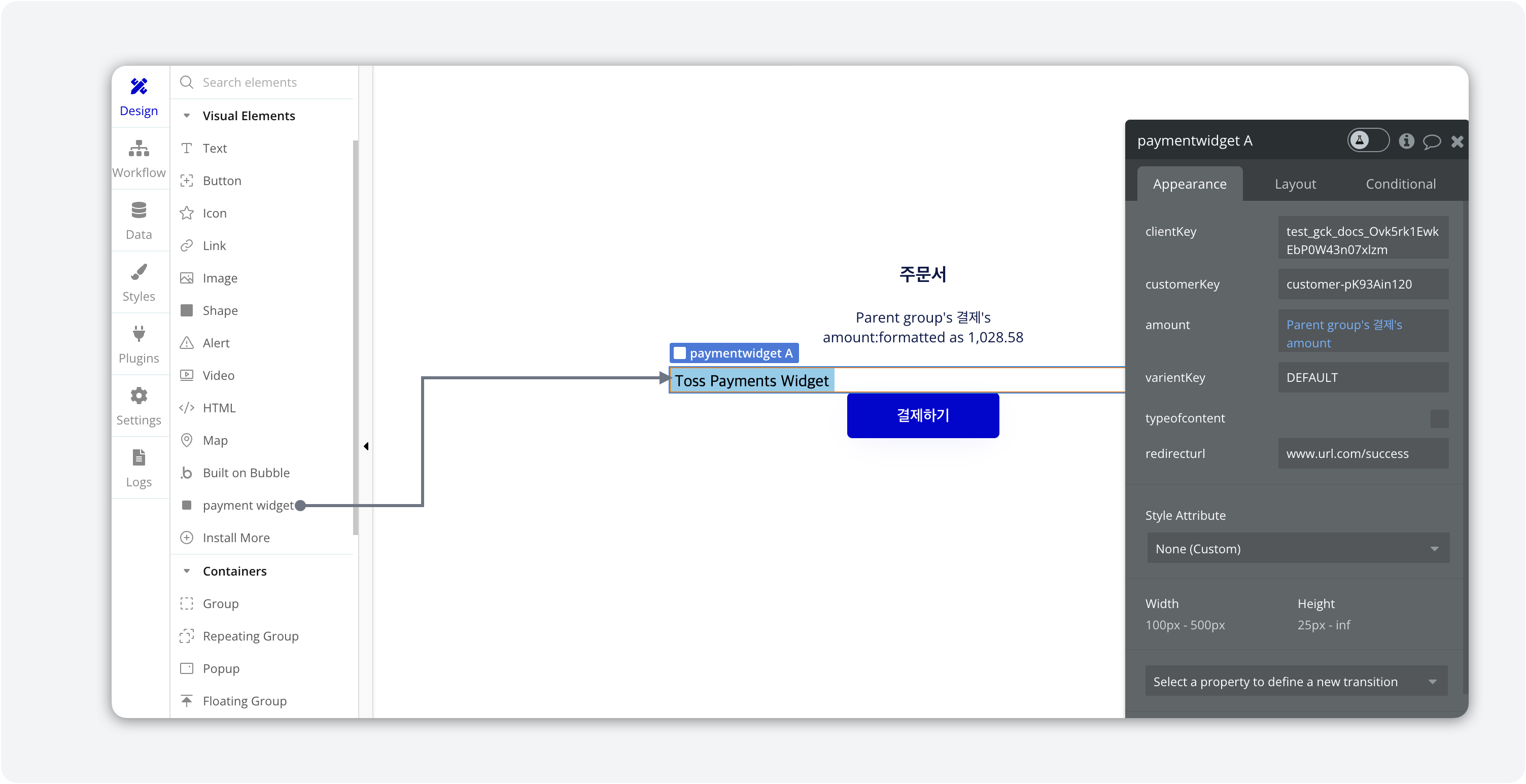The height and width of the screenshot is (784, 1526).
Task: Click the Search elements field
Action: (x=266, y=82)
